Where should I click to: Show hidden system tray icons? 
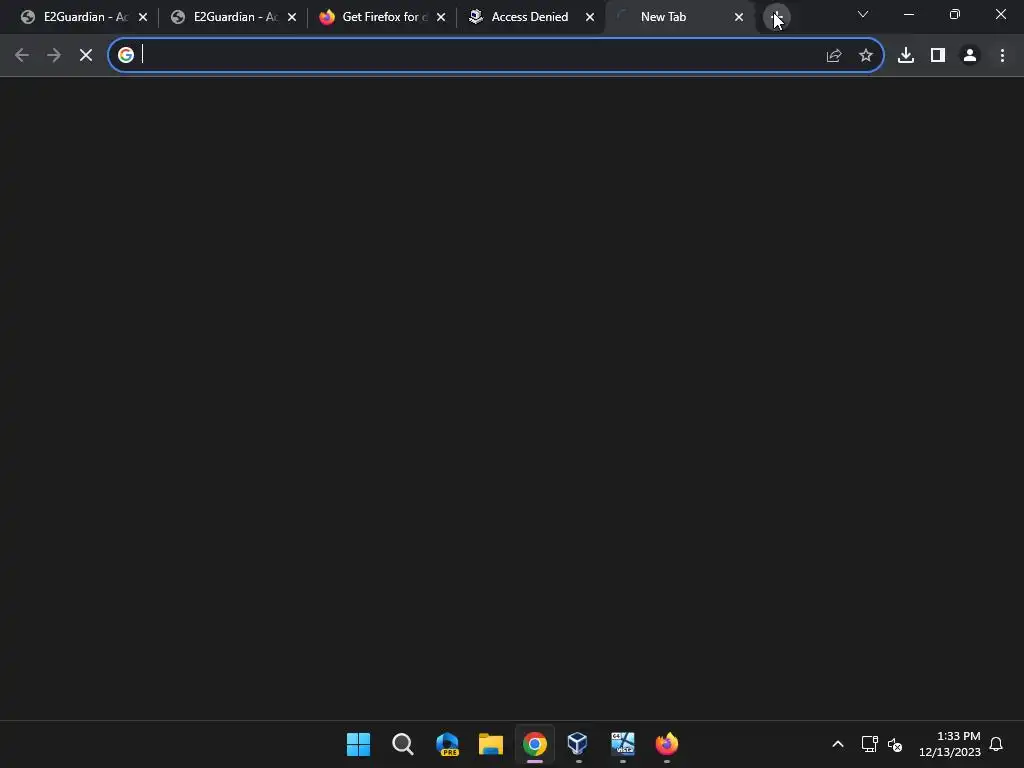coord(838,744)
